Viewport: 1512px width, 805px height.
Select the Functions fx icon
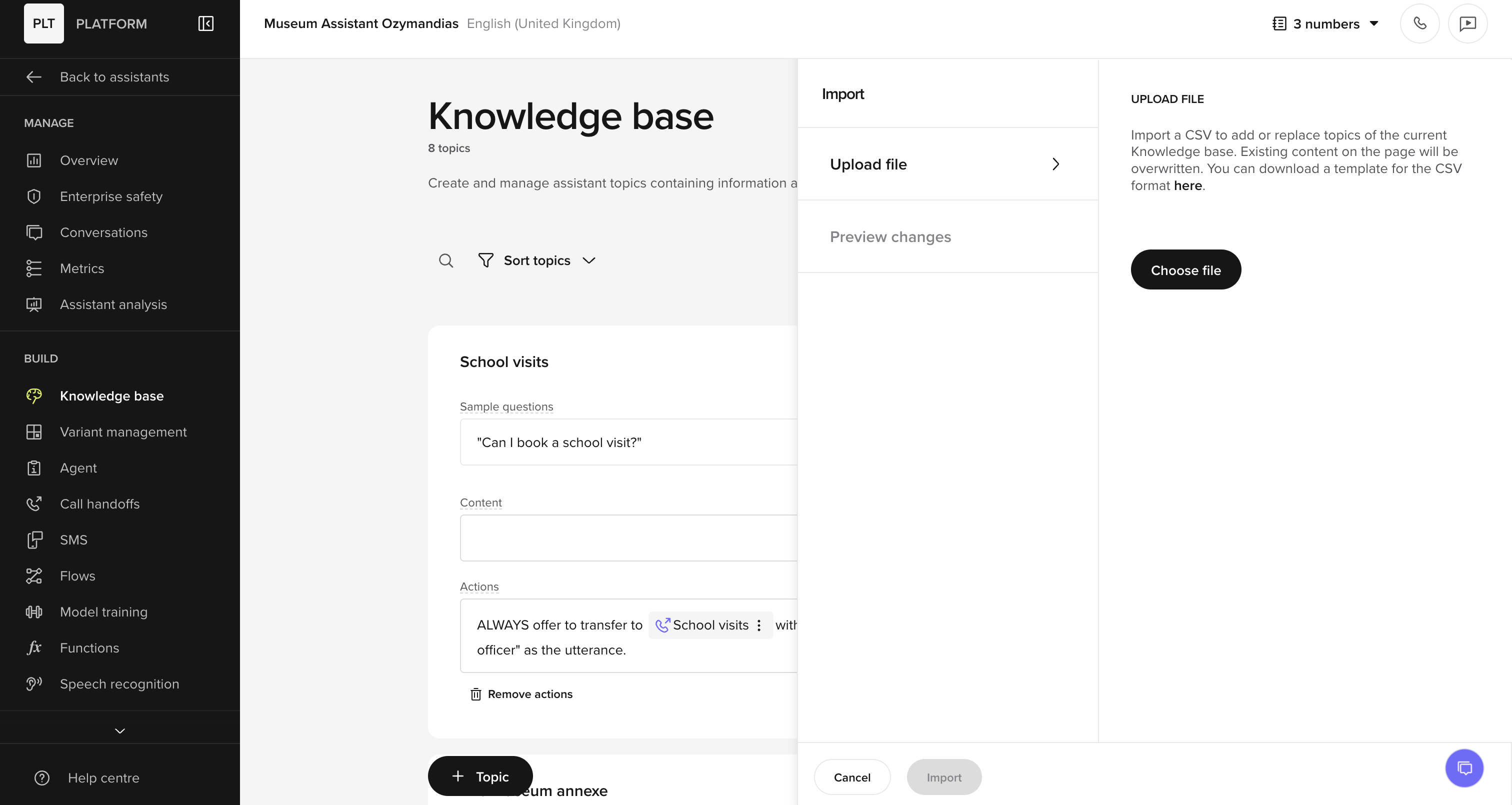(x=34, y=647)
